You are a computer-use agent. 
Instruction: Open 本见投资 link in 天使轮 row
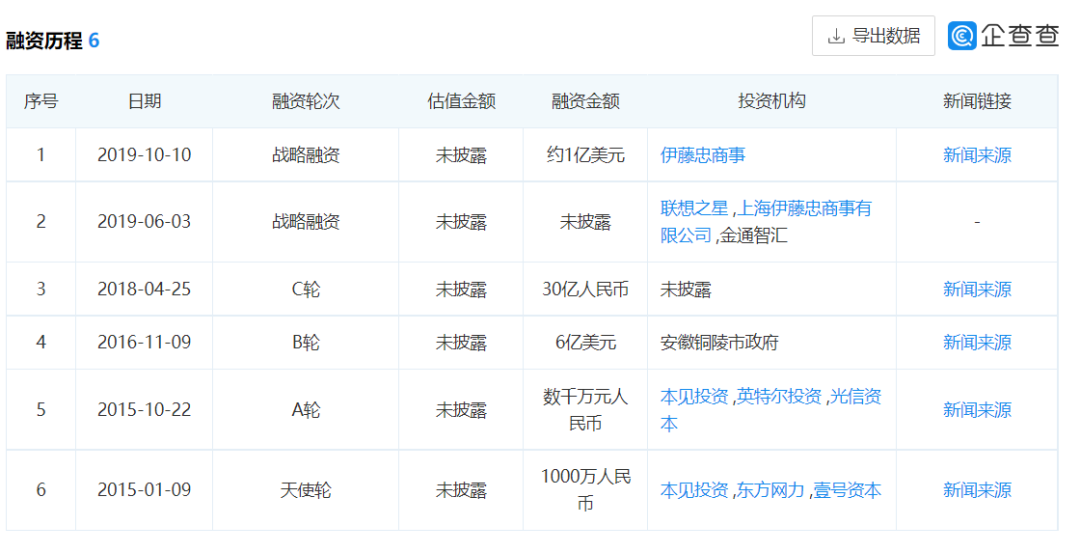coord(694,490)
